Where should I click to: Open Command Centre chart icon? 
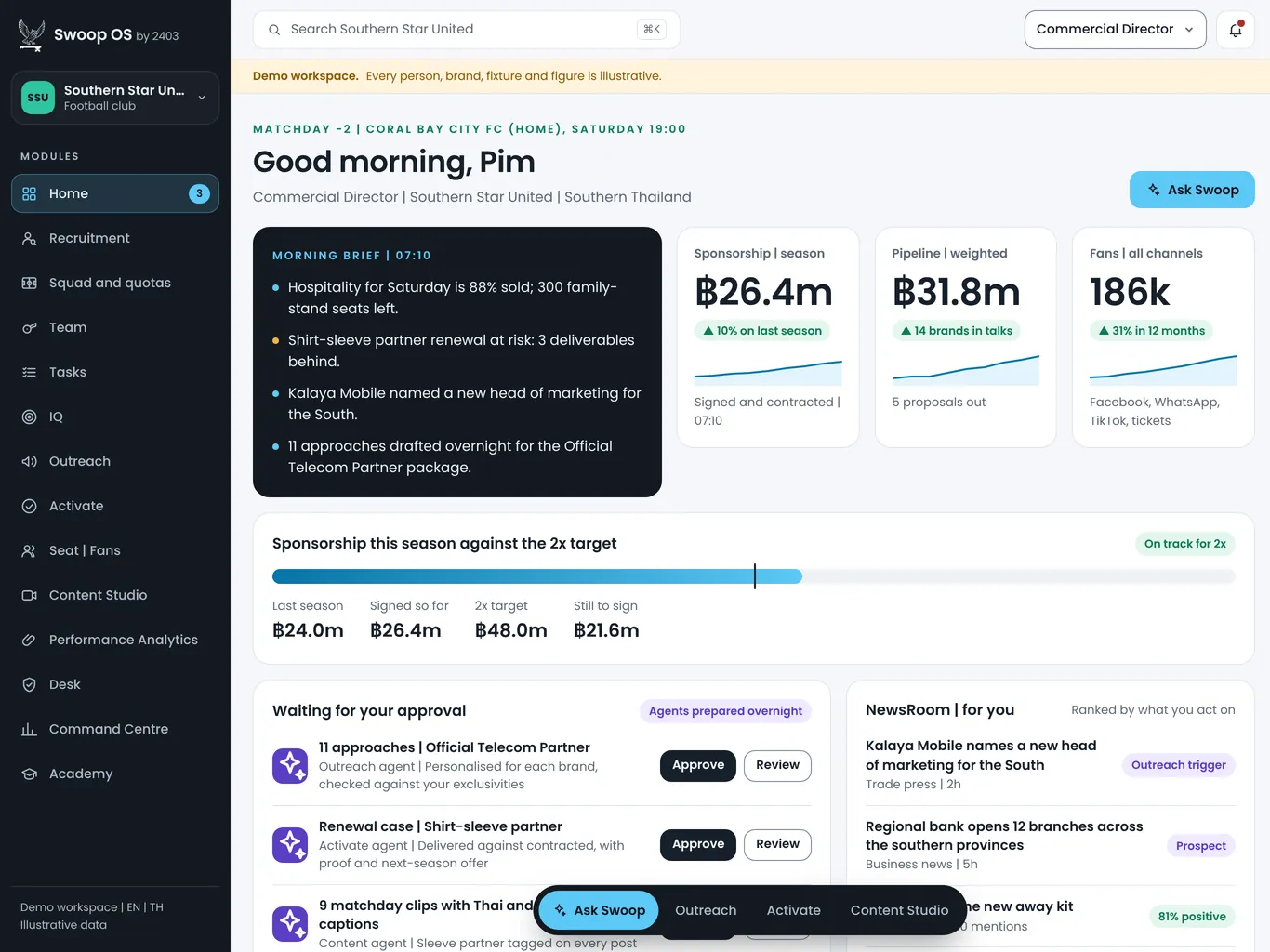pos(30,729)
